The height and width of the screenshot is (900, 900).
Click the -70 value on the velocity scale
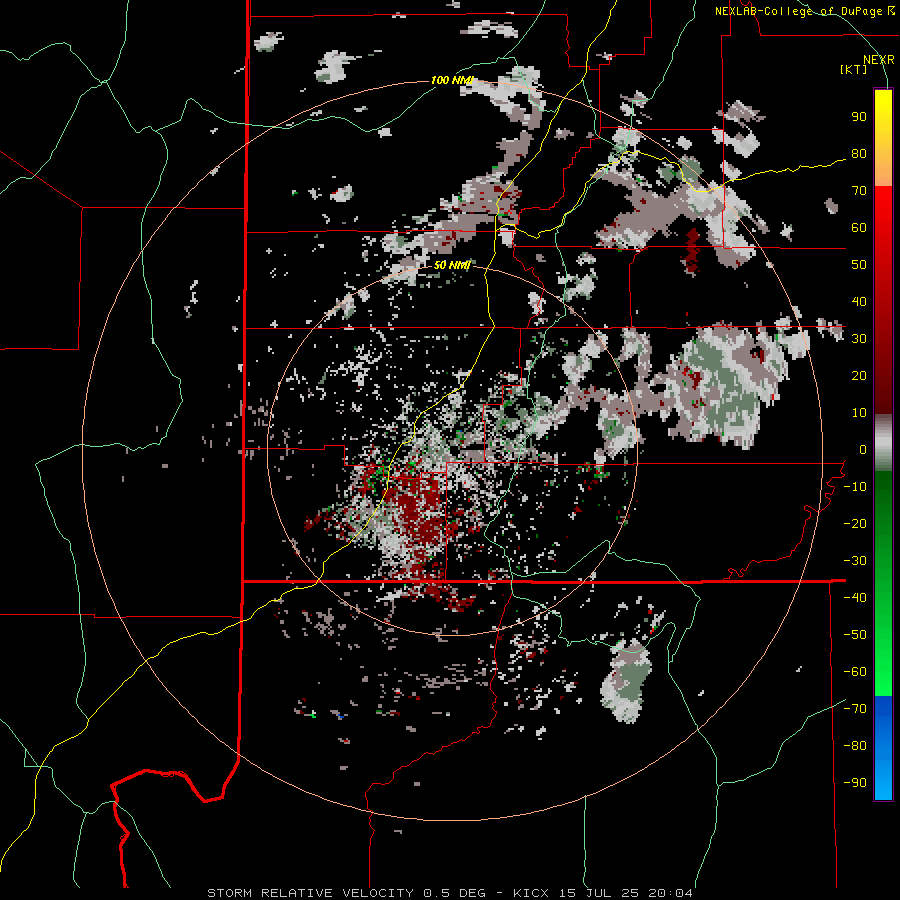tap(855, 709)
